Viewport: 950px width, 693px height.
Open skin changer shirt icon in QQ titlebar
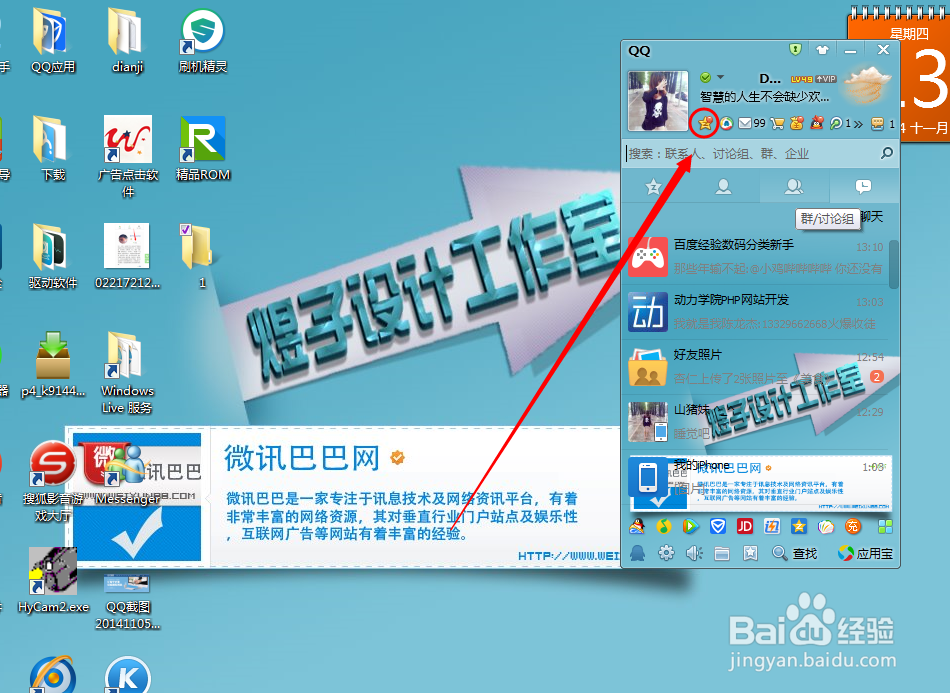click(x=822, y=50)
